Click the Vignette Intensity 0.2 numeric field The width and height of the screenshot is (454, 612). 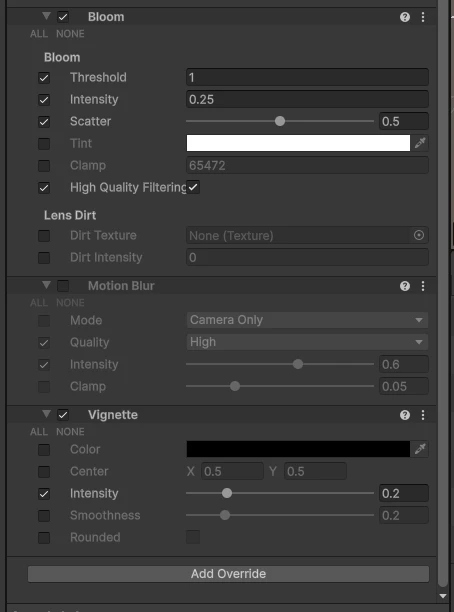click(x=404, y=493)
